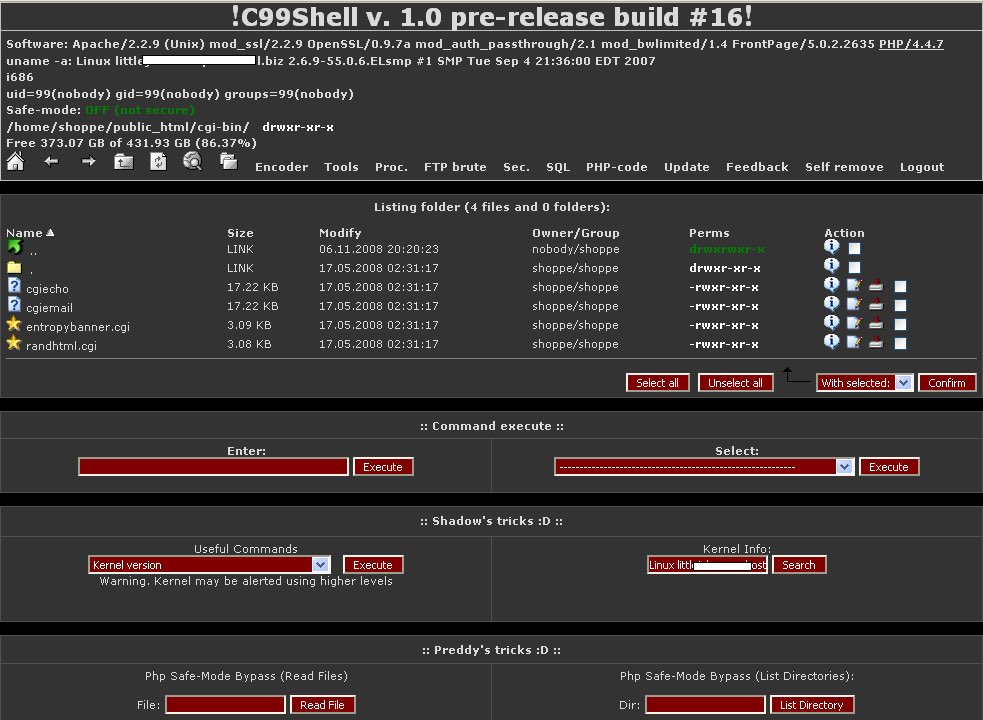The height and width of the screenshot is (720, 983).
Task: Refresh the listing with the reload icon
Action: pos(158,162)
